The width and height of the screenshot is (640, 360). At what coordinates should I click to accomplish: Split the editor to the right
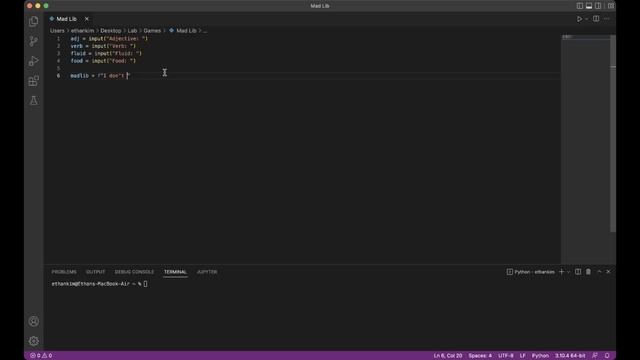click(x=596, y=19)
